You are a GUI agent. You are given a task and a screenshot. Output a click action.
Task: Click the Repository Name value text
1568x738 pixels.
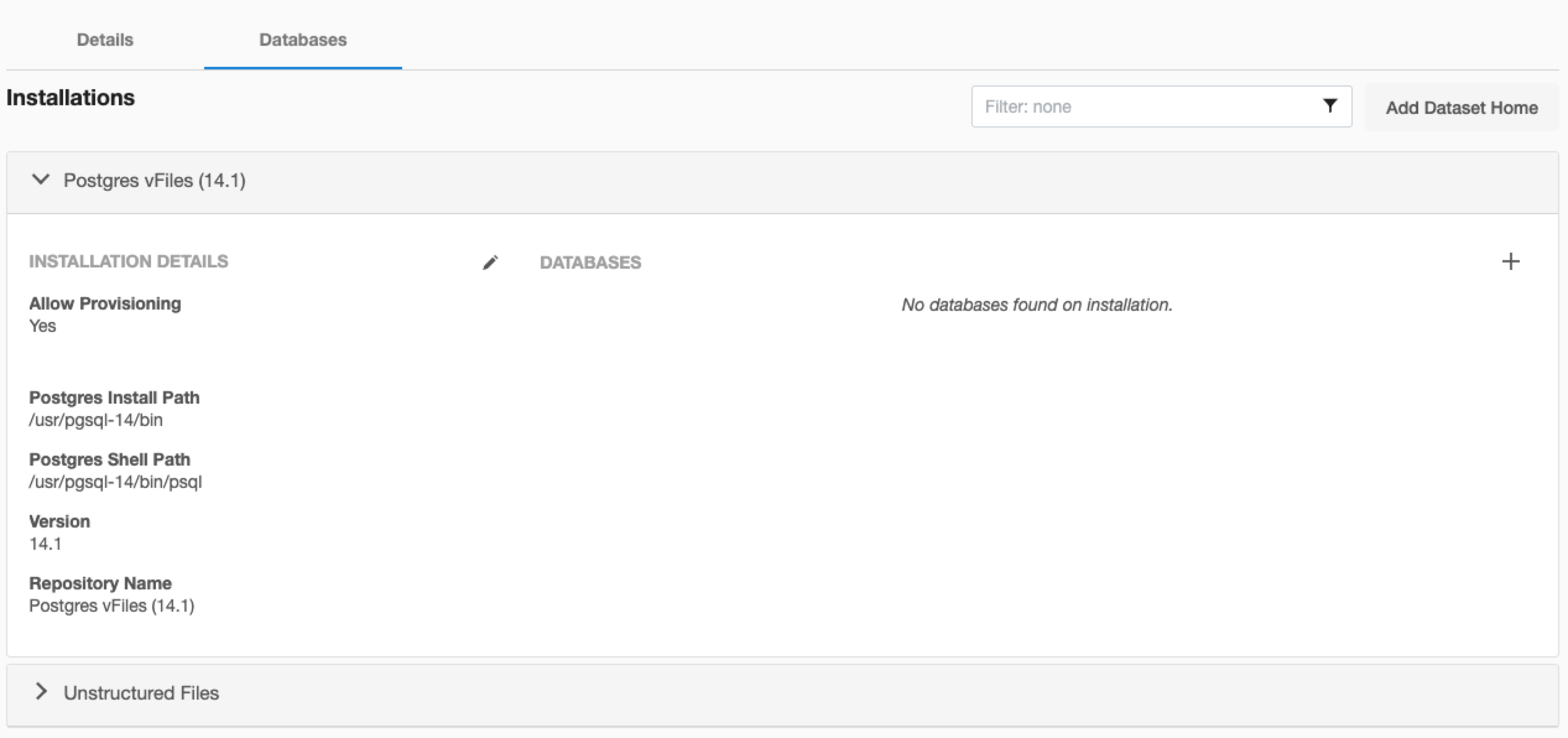click(111, 606)
